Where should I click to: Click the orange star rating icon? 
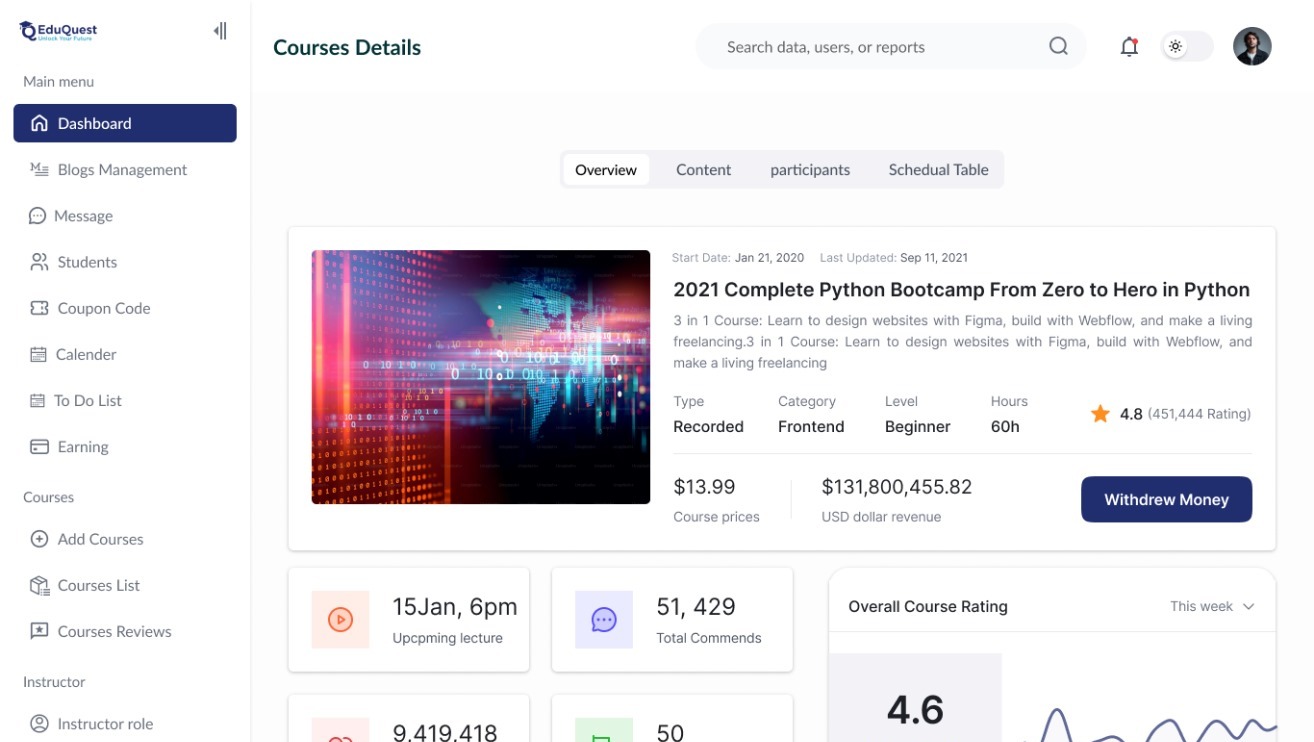click(1100, 414)
